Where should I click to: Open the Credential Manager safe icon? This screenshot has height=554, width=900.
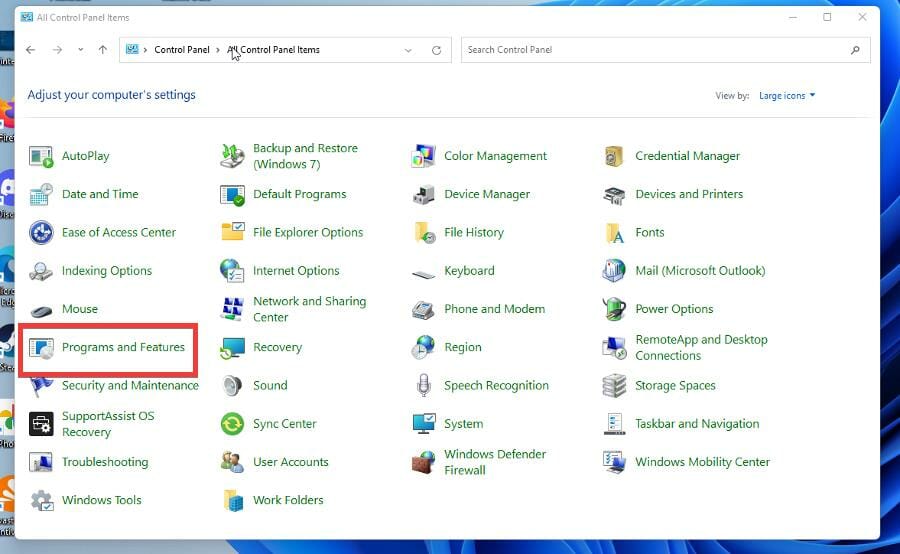(614, 156)
